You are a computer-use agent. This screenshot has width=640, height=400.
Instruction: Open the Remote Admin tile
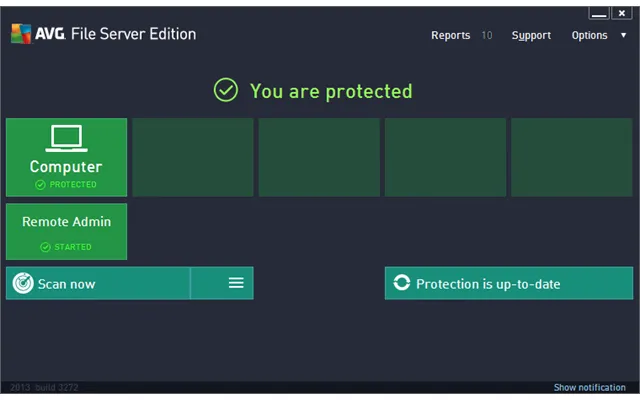click(67, 231)
